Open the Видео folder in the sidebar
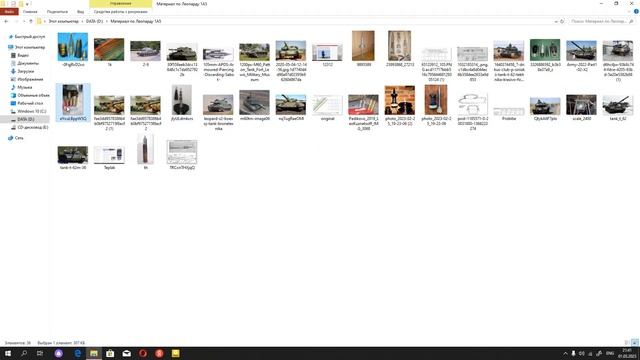The image size is (640, 360). click(23, 55)
